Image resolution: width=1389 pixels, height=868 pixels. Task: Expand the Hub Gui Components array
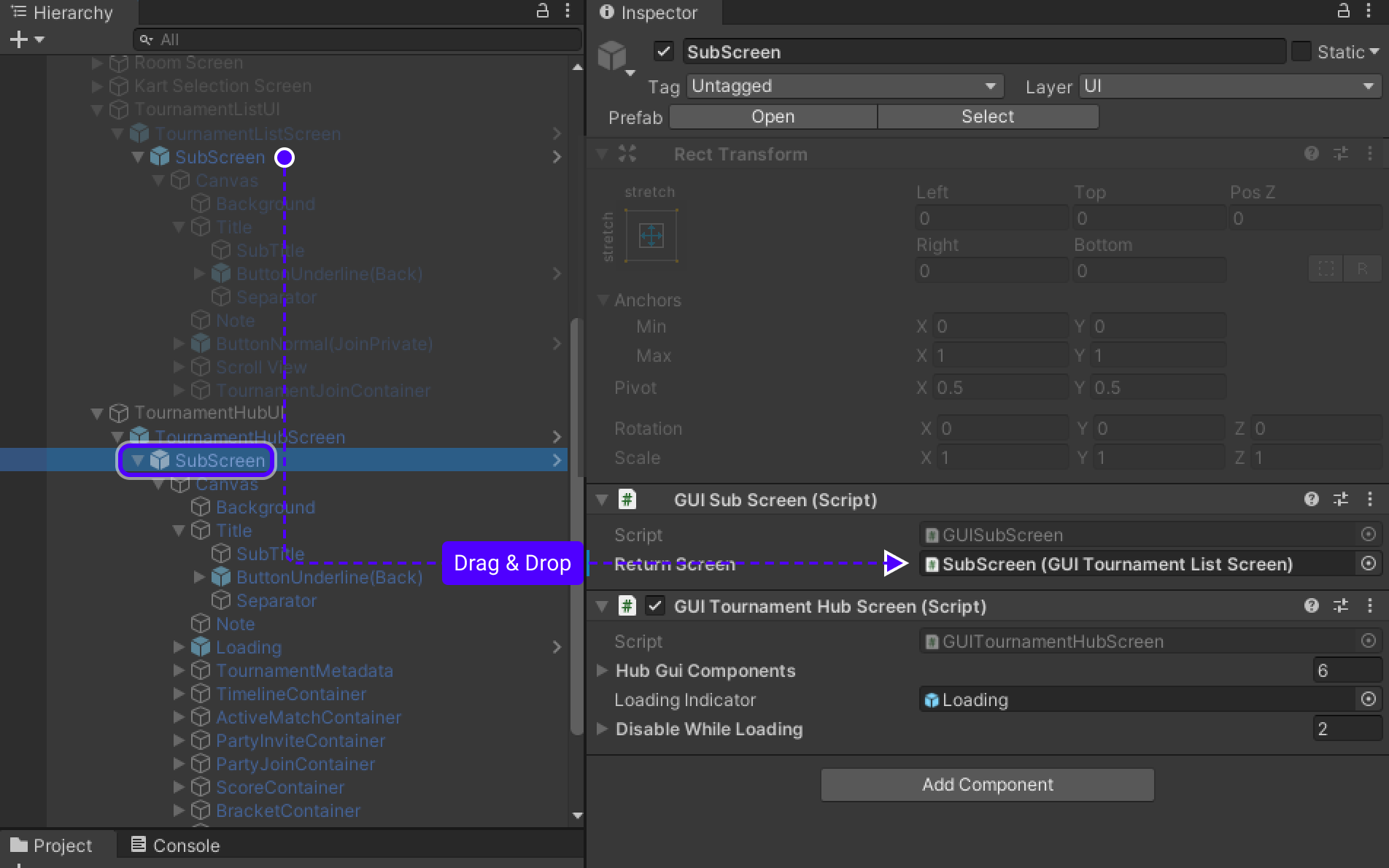tap(603, 670)
